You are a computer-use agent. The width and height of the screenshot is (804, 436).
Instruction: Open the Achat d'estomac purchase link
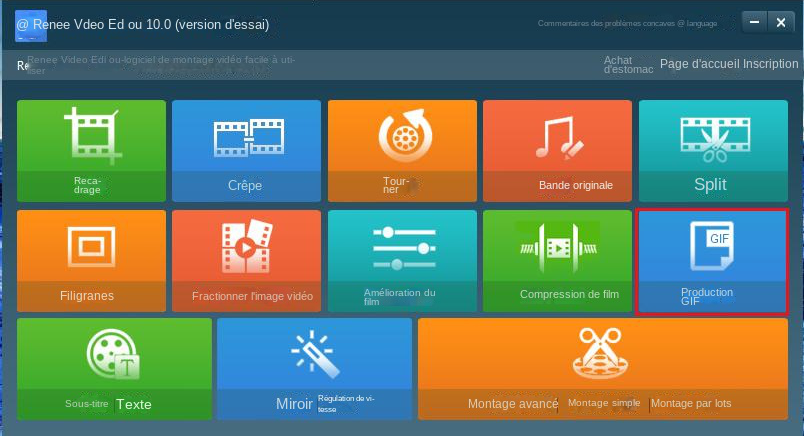[628, 65]
